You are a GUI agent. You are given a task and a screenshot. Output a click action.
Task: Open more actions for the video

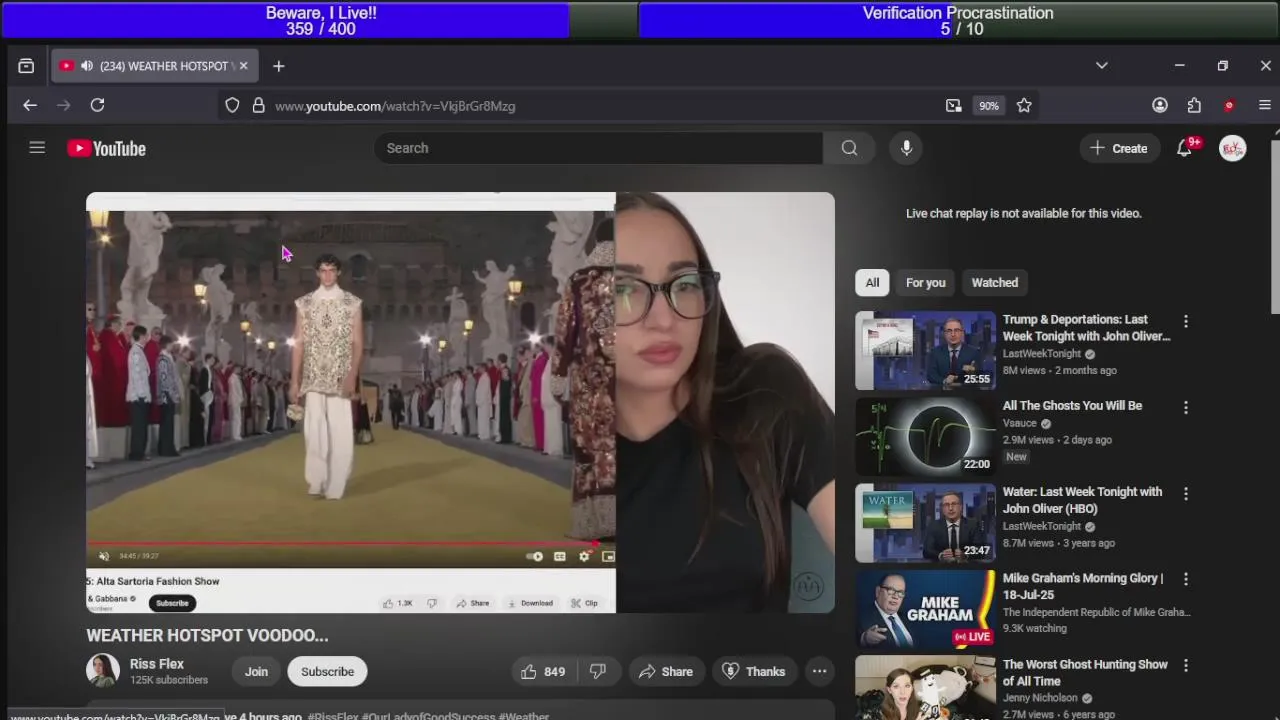(819, 671)
